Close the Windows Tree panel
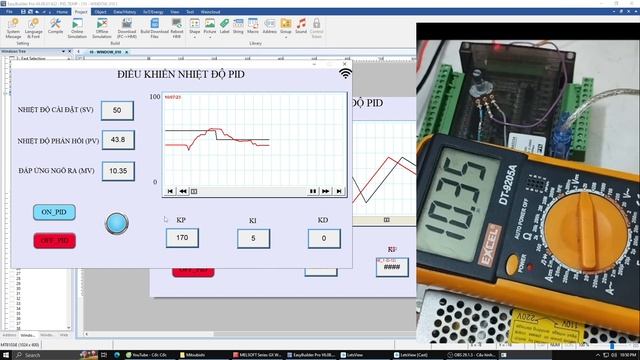Screen dimensions: 640x360 coord(69,51)
